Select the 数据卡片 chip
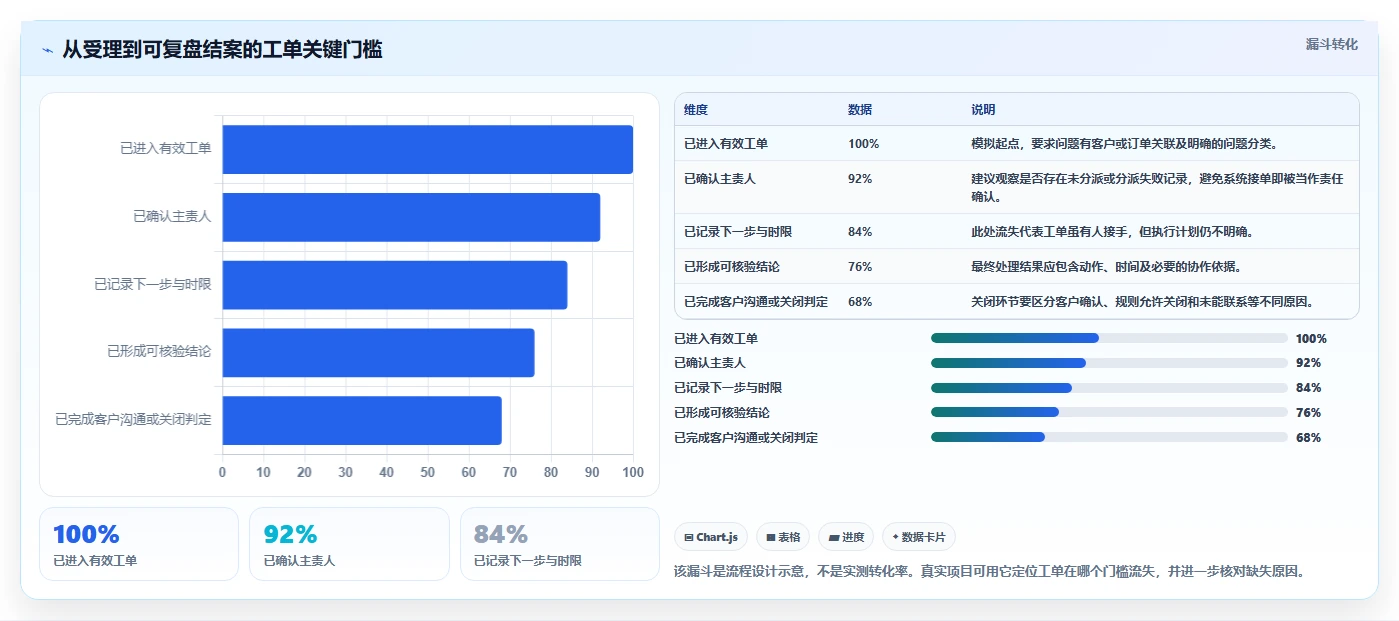 (x=918, y=537)
